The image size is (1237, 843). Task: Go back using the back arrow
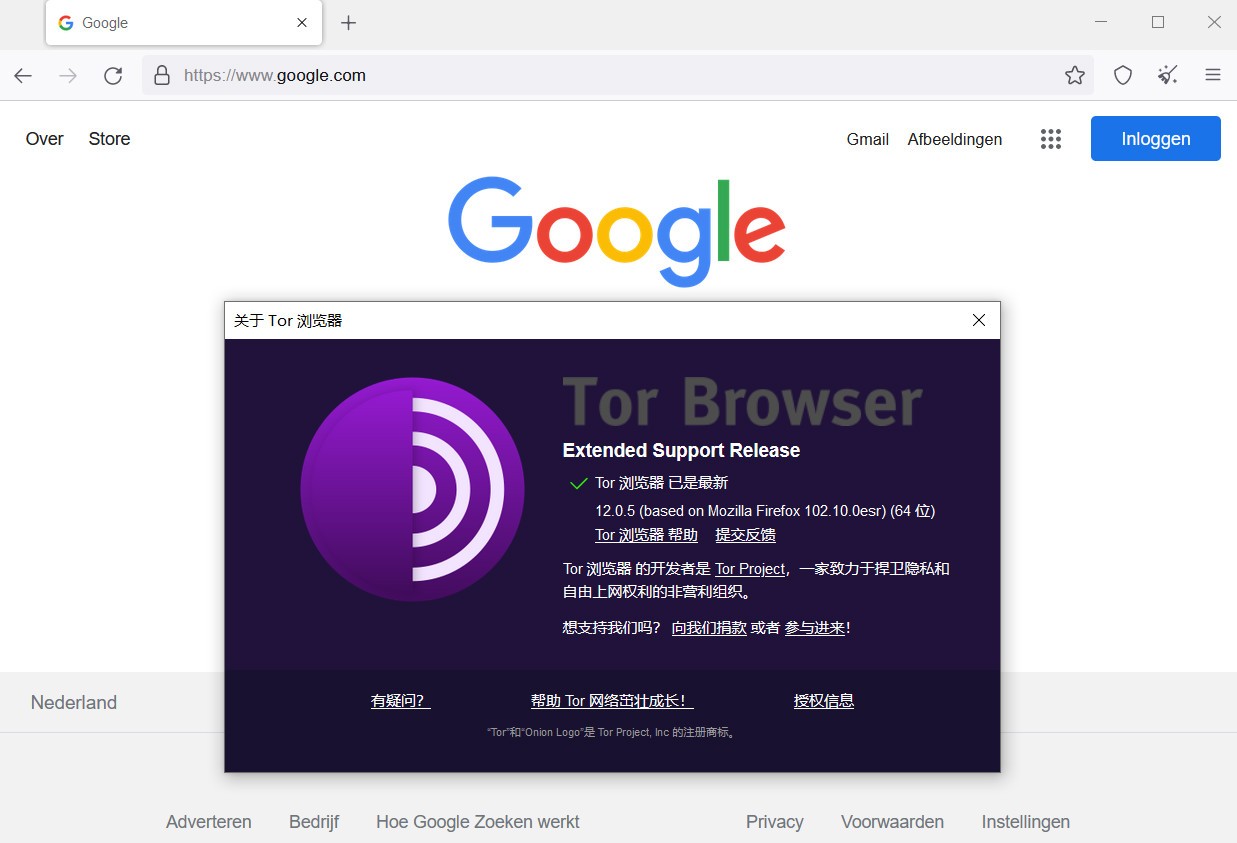click(x=23, y=76)
